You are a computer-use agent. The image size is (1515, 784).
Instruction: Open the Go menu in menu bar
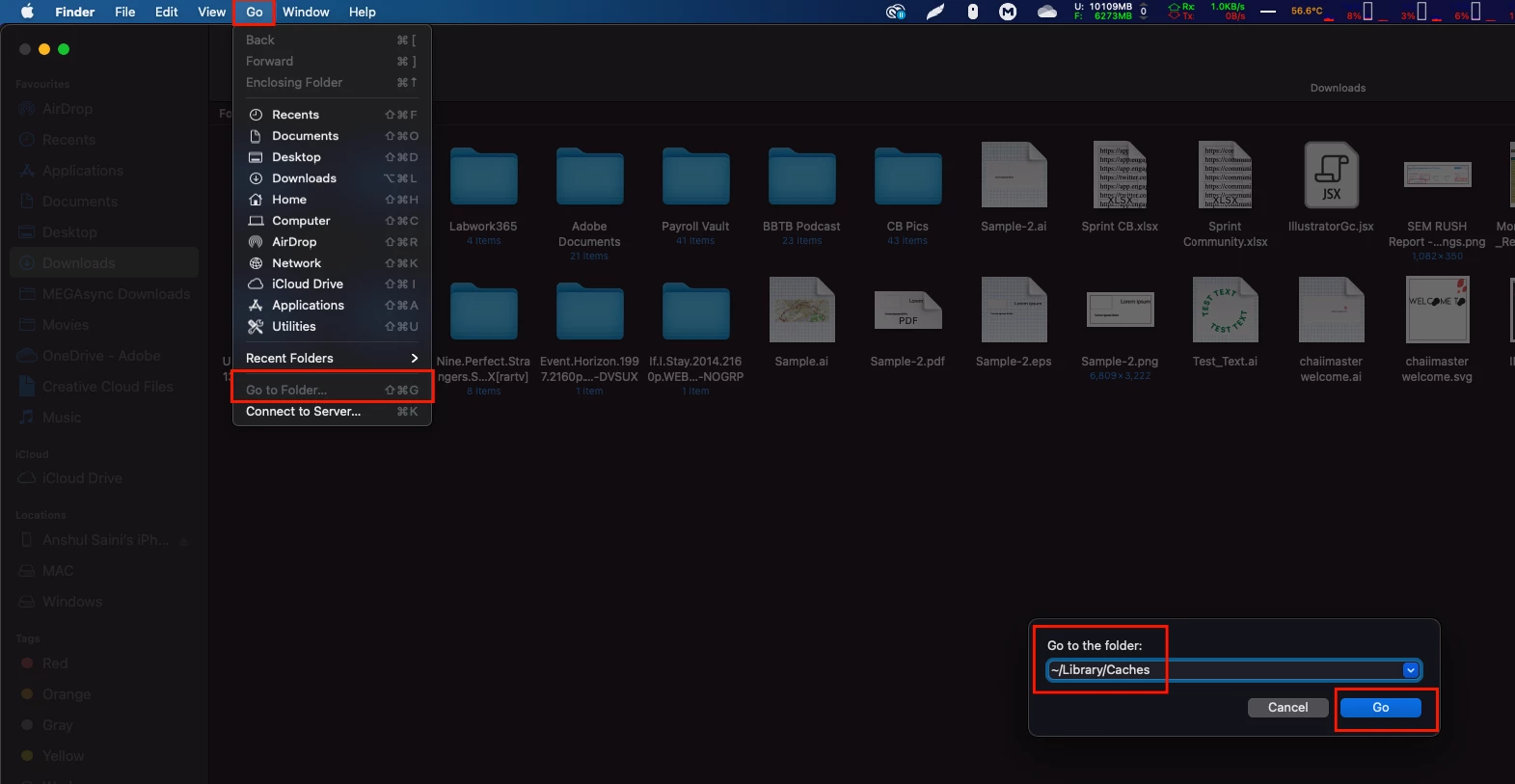[255, 12]
